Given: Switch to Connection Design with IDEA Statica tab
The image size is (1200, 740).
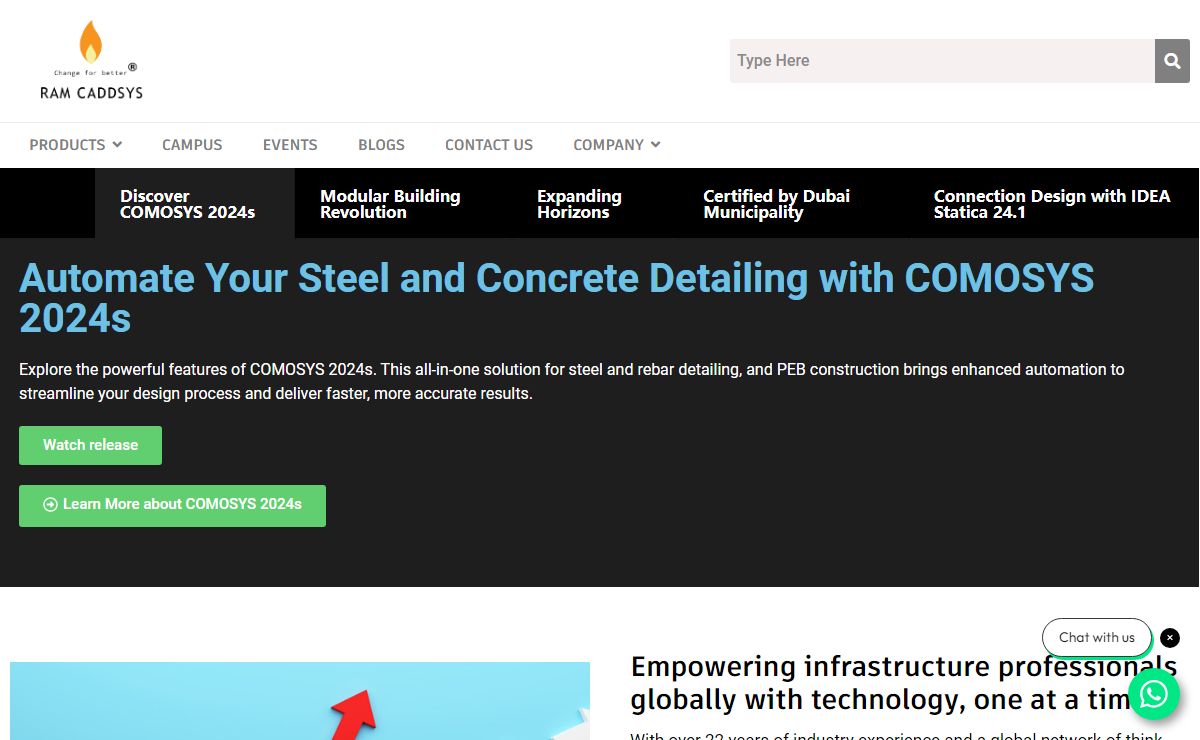Looking at the screenshot, I should 1052,204.
